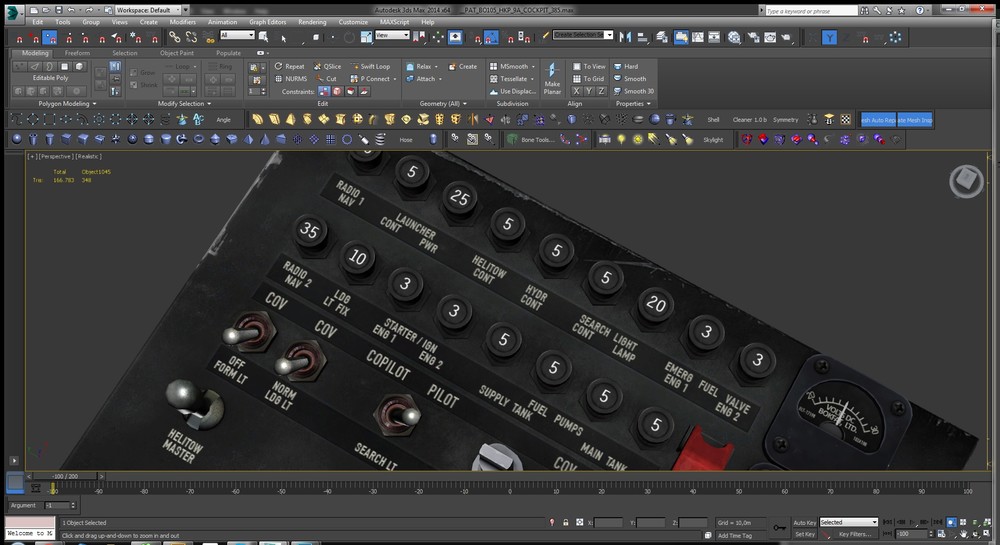
Task: Toggle the Element sub-object level
Action: pyautogui.click(x=79, y=66)
